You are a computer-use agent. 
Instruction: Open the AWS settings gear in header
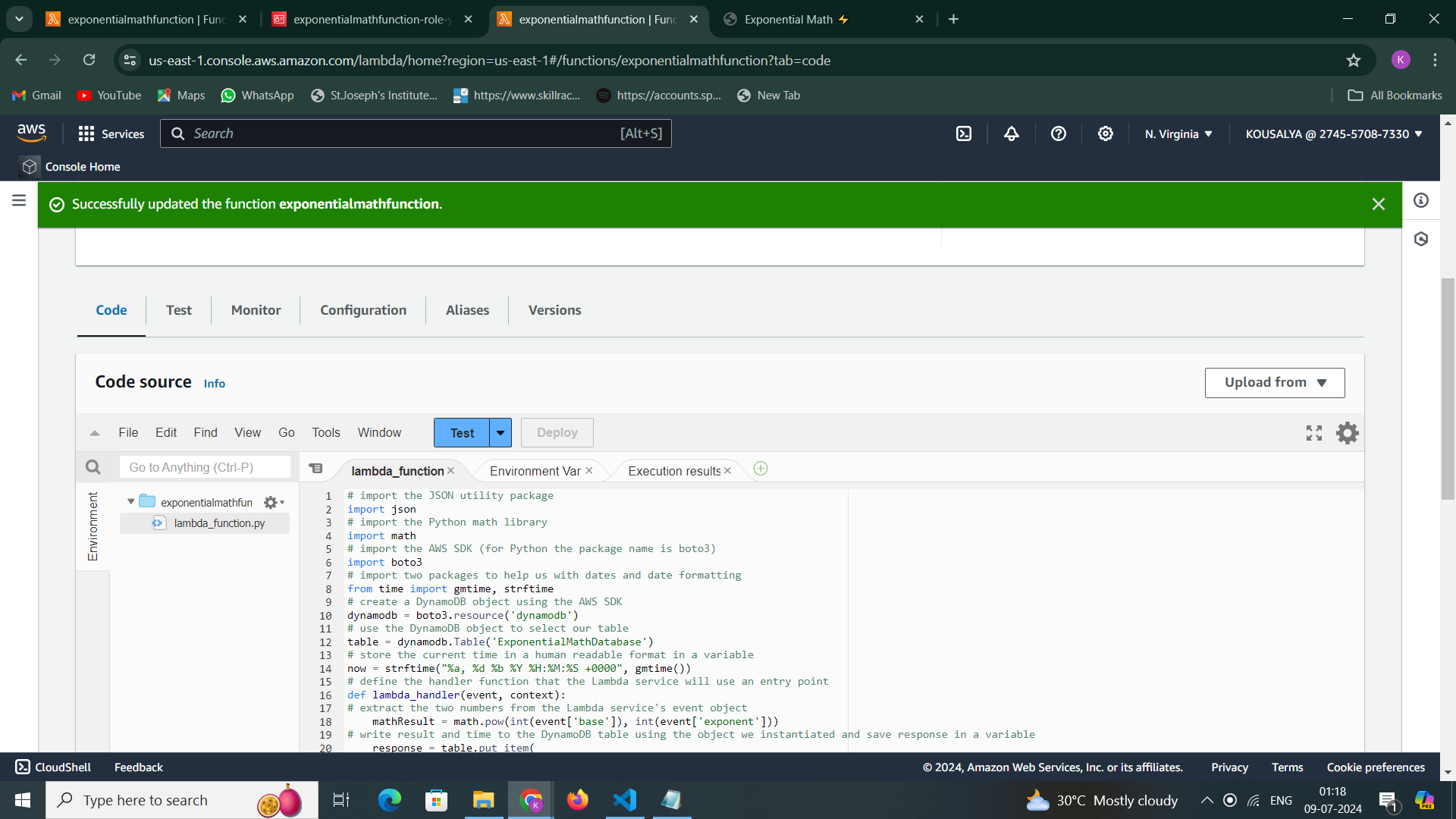click(1105, 134)
